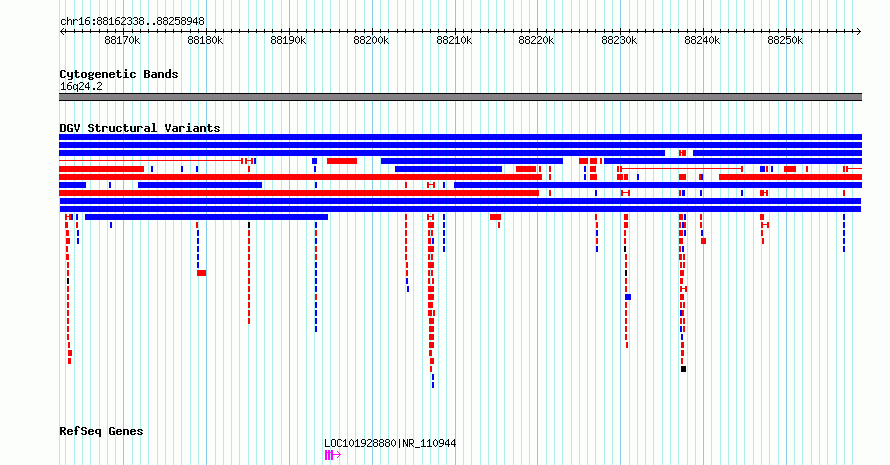Viewport: 890px width, 465px height.
Task: Open the DGV Structural Variants track title
Action: (140, 128)
